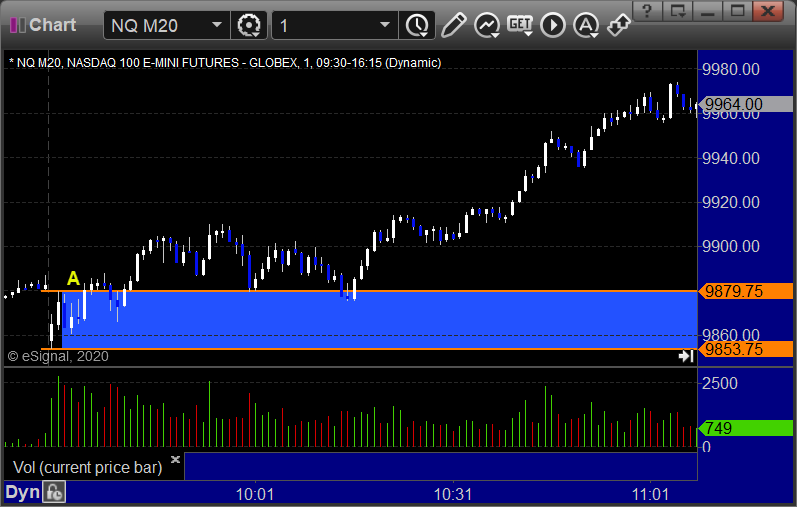Select the upper orange line label 9879.75
Viewport: 797px width, 507px height.
(746, 291)
